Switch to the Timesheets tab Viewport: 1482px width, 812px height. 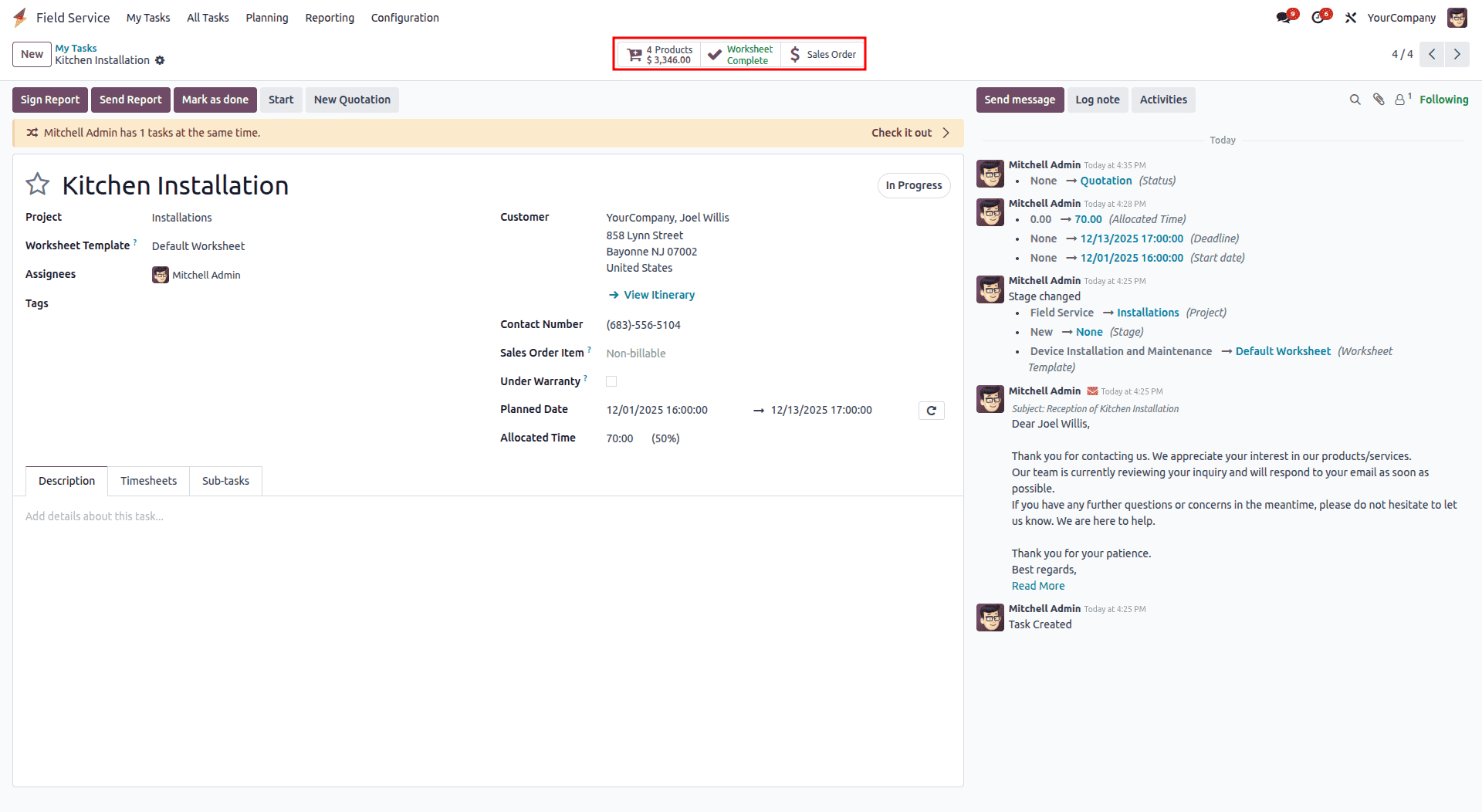pyautogui.click(x=148, y=480)
